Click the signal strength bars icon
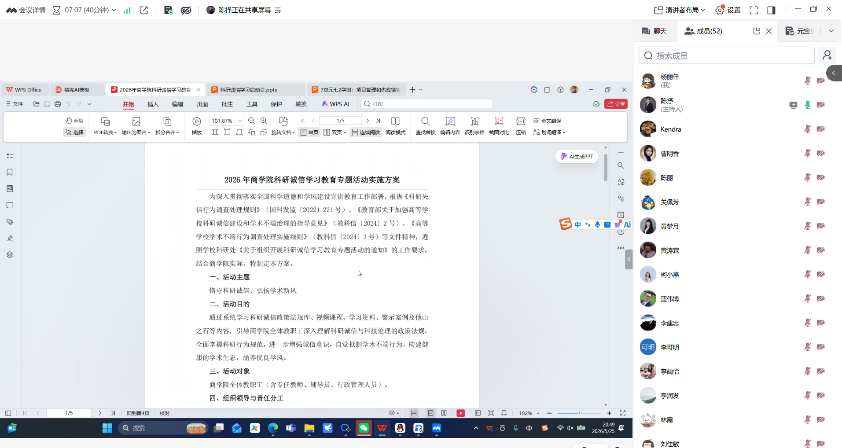 click(x=127, y=10)
